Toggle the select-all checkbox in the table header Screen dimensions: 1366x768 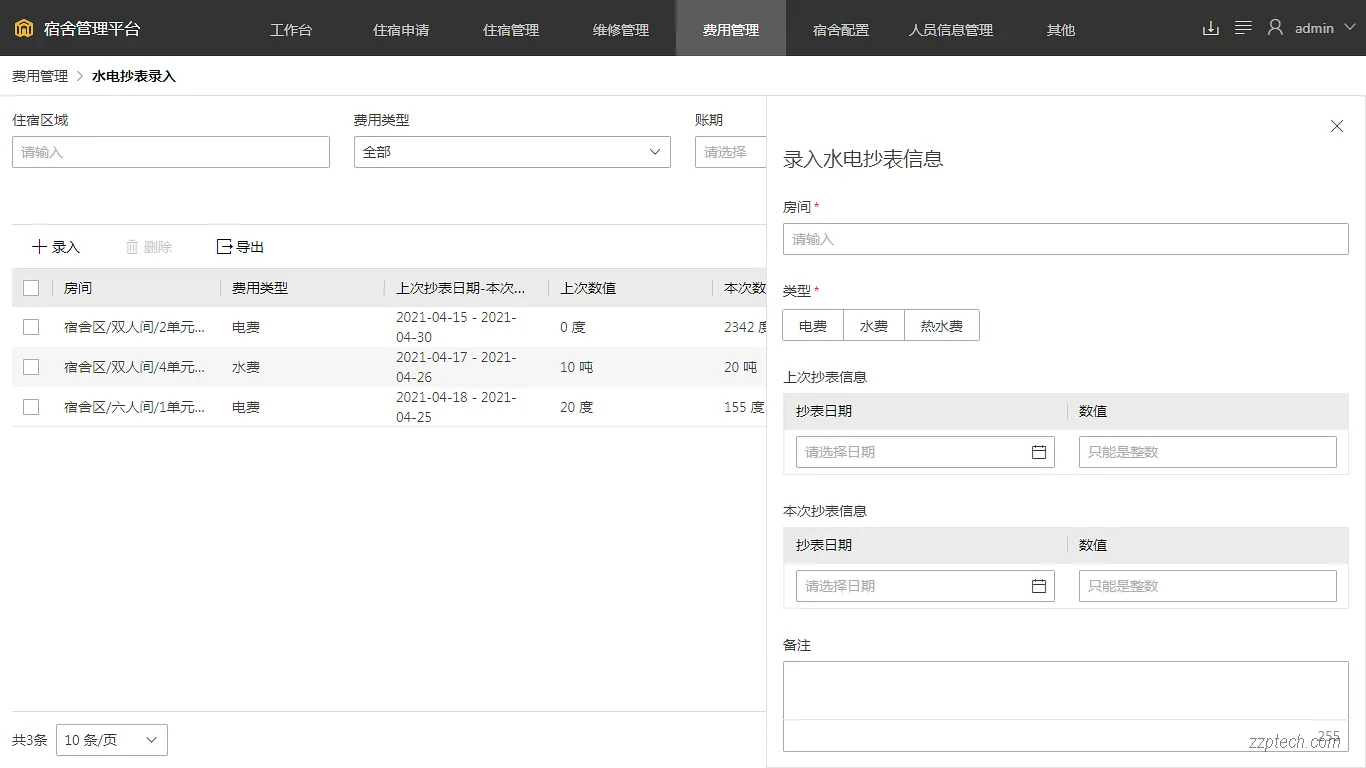tap(30, 287)
